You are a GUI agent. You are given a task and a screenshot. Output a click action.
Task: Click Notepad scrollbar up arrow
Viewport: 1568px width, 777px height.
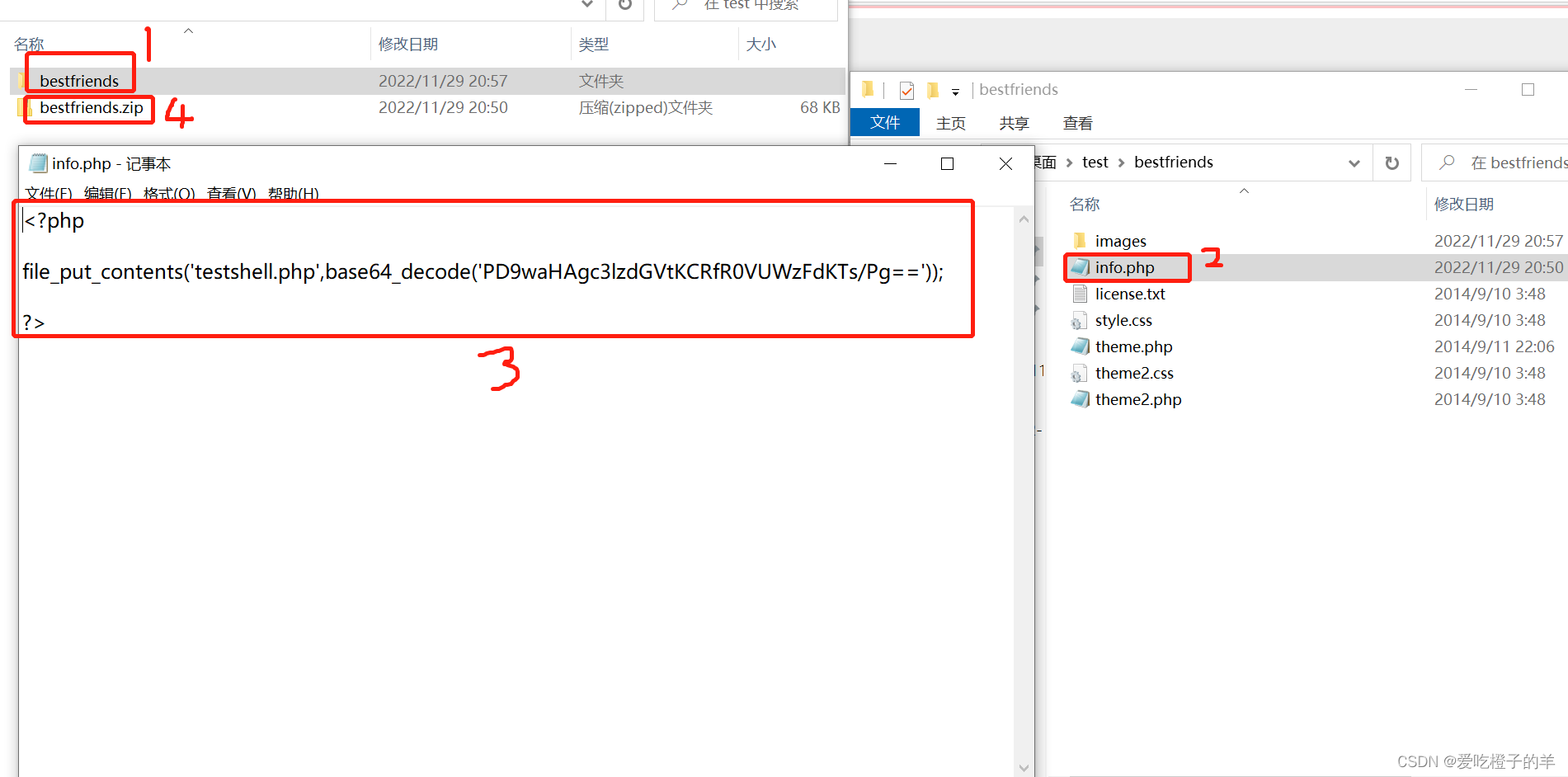point(1024,219)
